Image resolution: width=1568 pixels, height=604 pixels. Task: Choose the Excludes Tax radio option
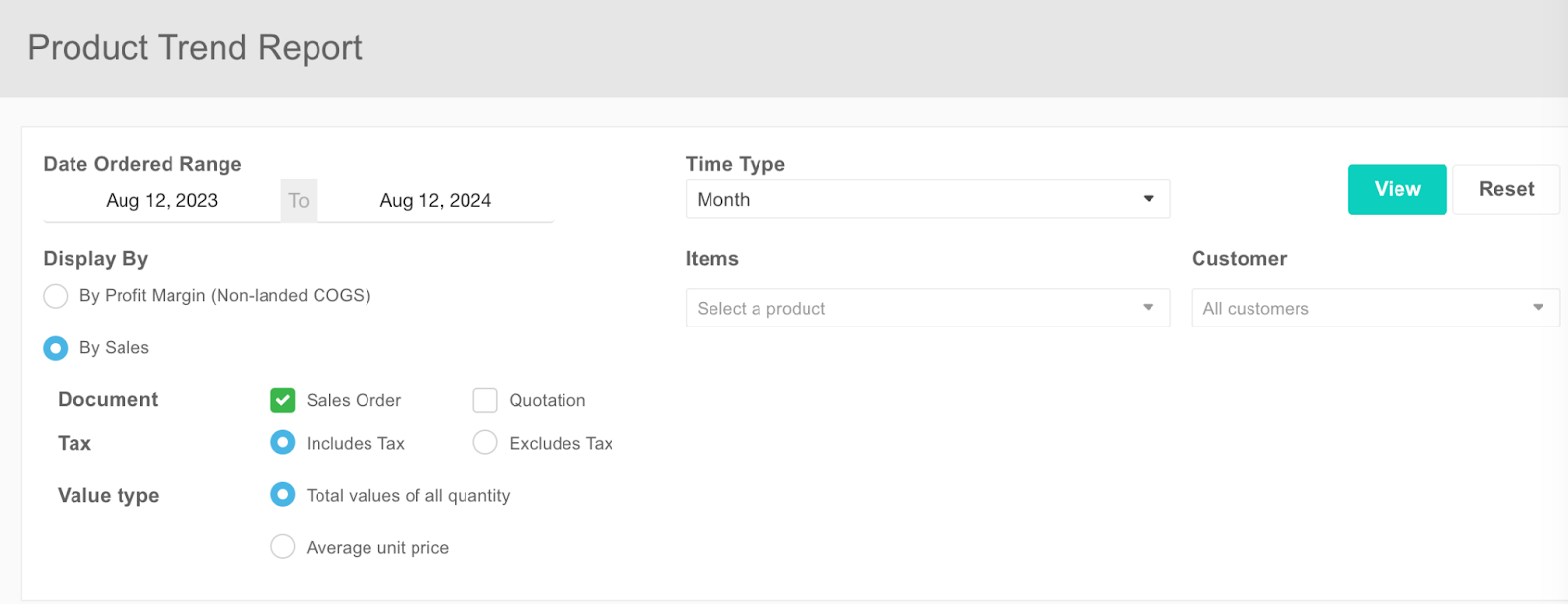[x=485, y=443]
